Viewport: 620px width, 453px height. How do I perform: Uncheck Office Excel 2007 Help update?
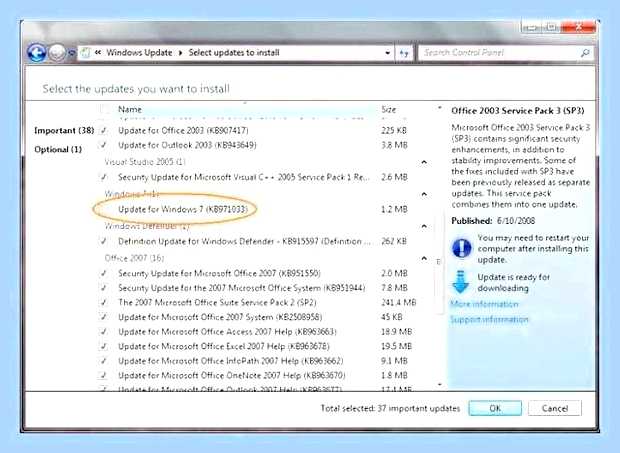coord(104,346)
